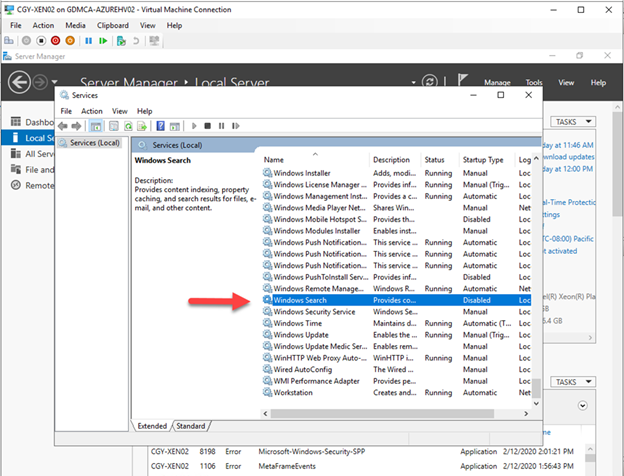Screen dimensions: 624x476
Task: Select the Windows Installer service row
Action: coord(396,173)
